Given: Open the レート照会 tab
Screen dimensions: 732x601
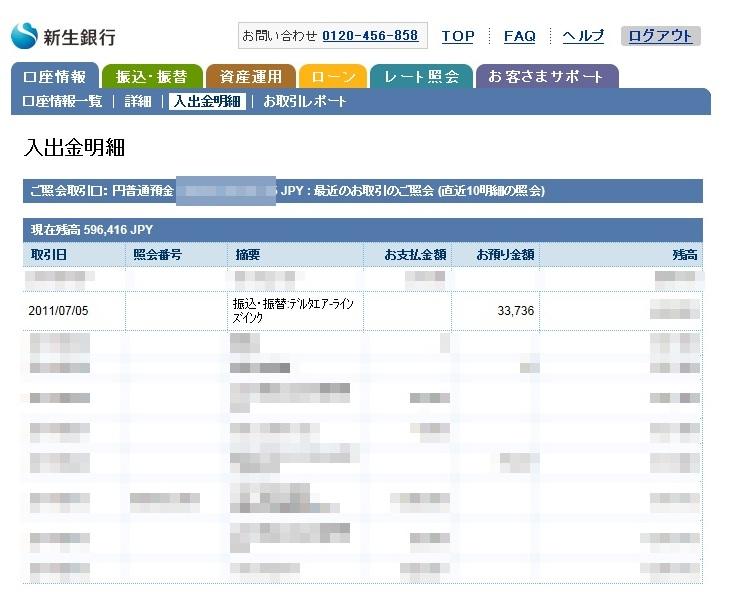Looking at the screenshot, I should (x=421, y=77).
